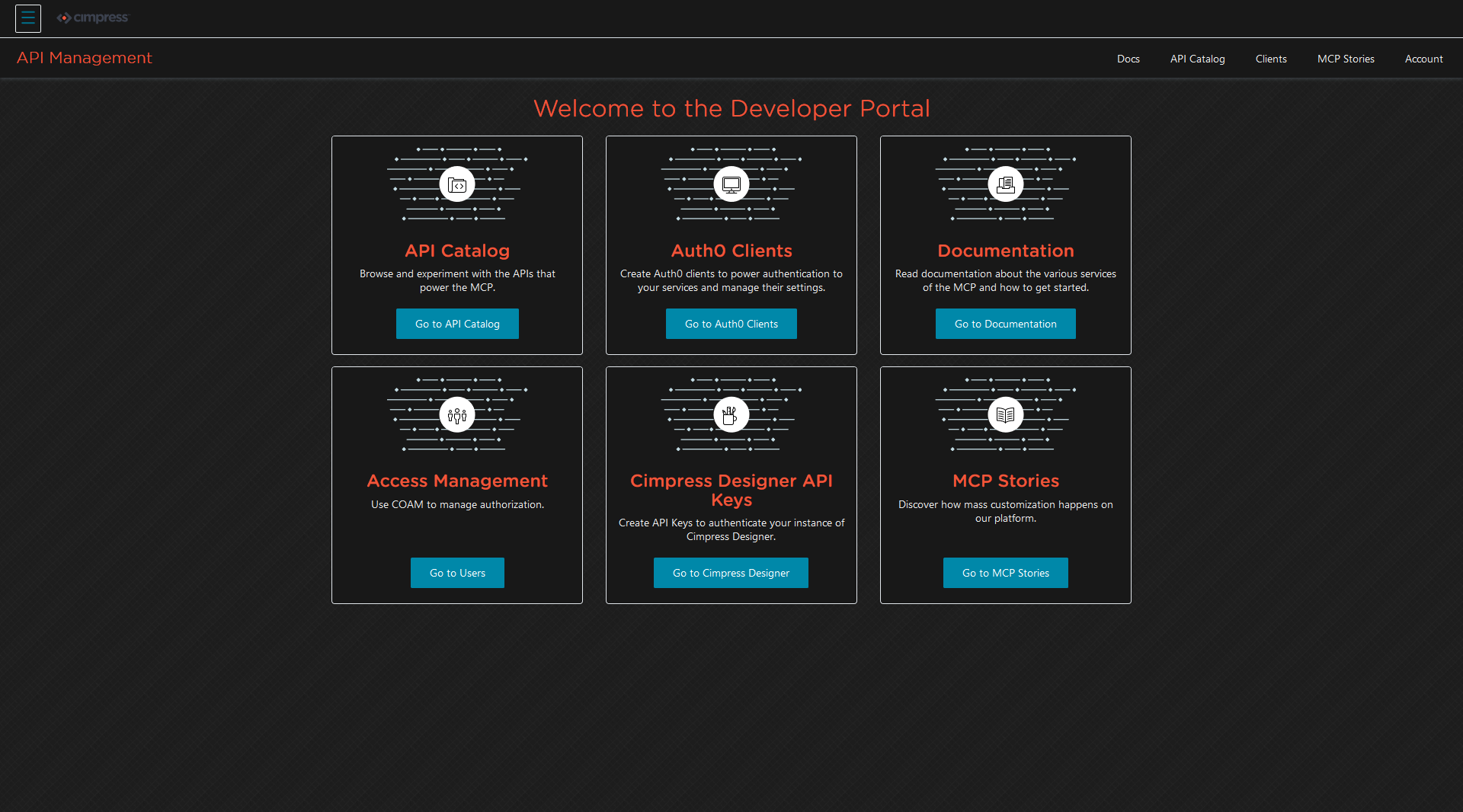This screenshot has height=812, width=1463.
Task: Click the Cimpress Designer API Keys heading
Action: point(731,490)
